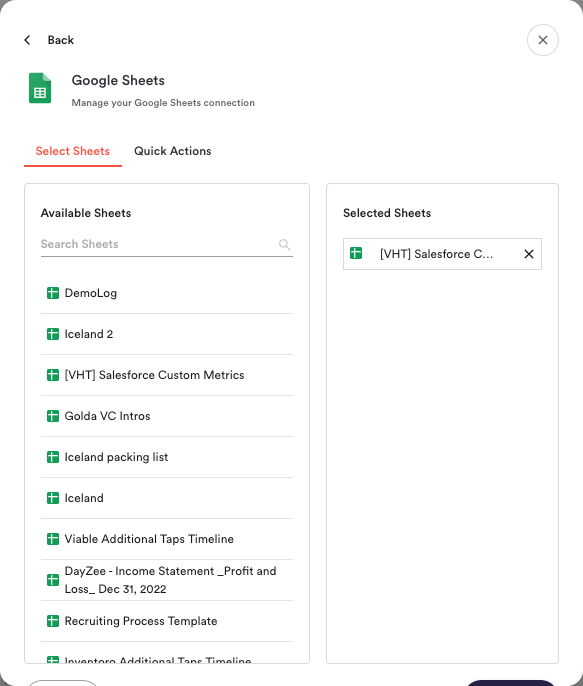Click the Google Sheets logo icon
Image resolution: width=583 pixels, height=686 pixels.
pyautogui.click(x=40, y=88)
